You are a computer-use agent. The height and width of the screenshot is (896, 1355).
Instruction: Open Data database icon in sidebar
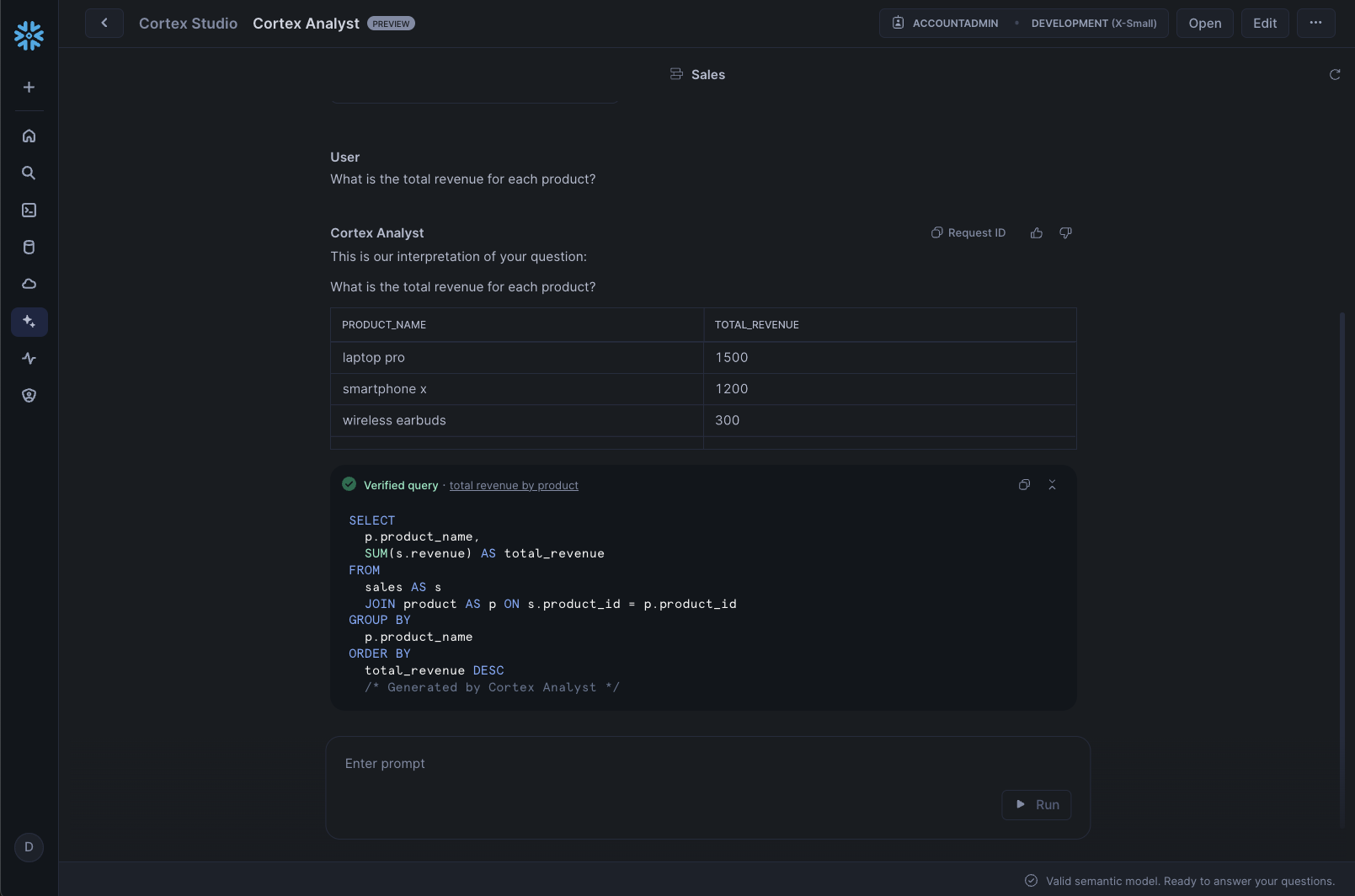29,248
